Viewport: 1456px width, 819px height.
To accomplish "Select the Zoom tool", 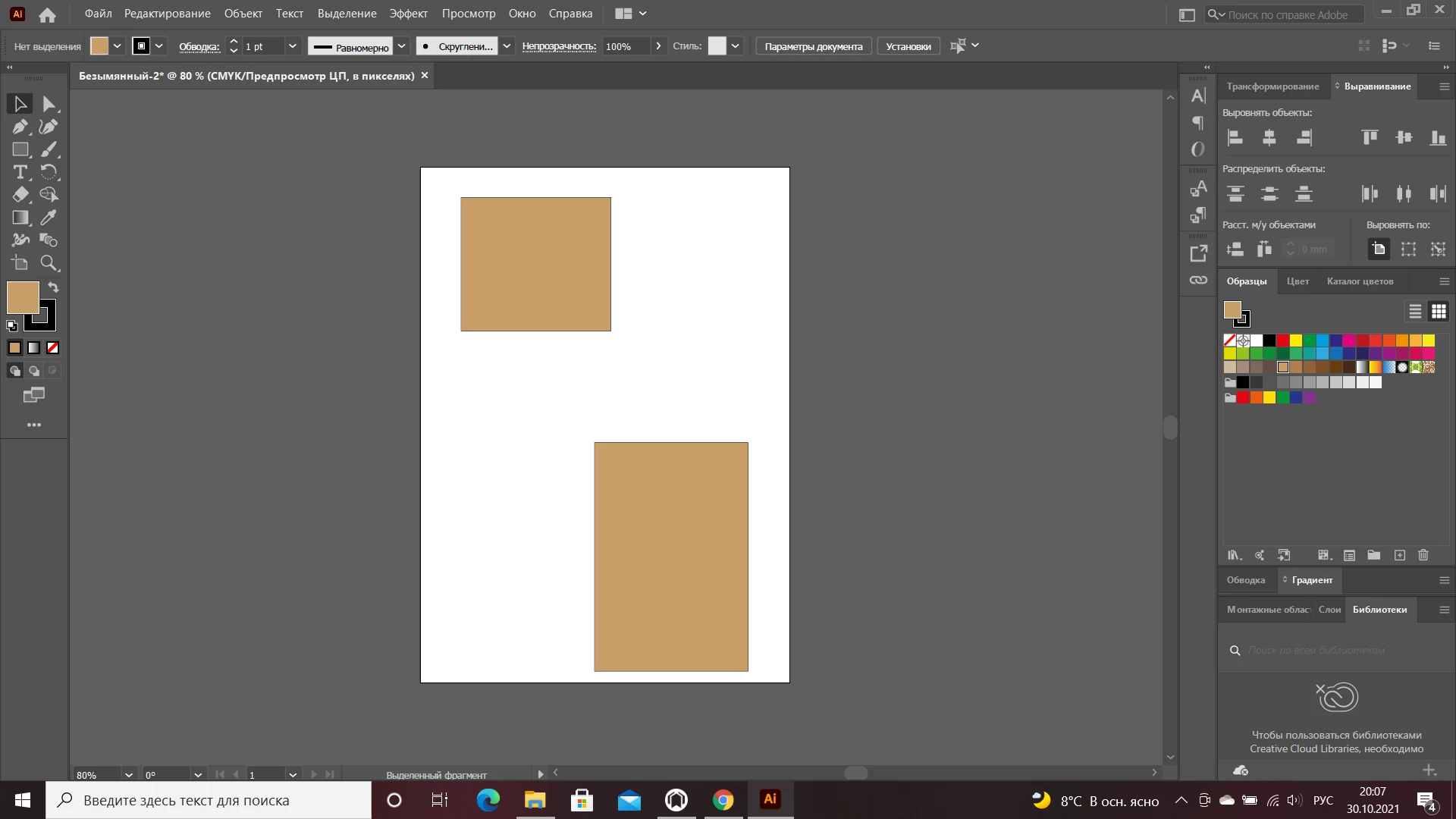I will [x=49, y=263].
